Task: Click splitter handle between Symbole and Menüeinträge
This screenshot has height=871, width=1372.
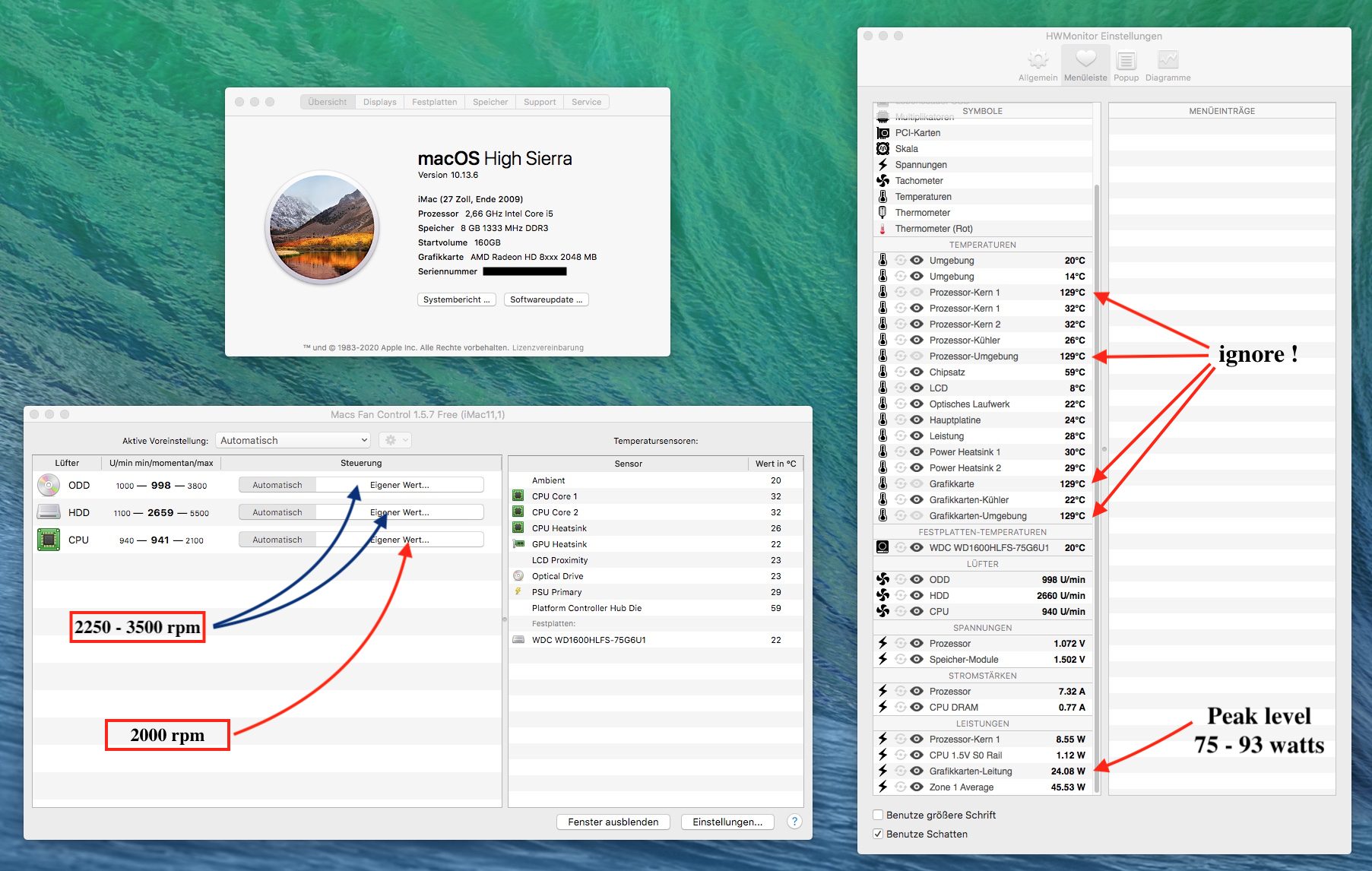Action: 1104,449
